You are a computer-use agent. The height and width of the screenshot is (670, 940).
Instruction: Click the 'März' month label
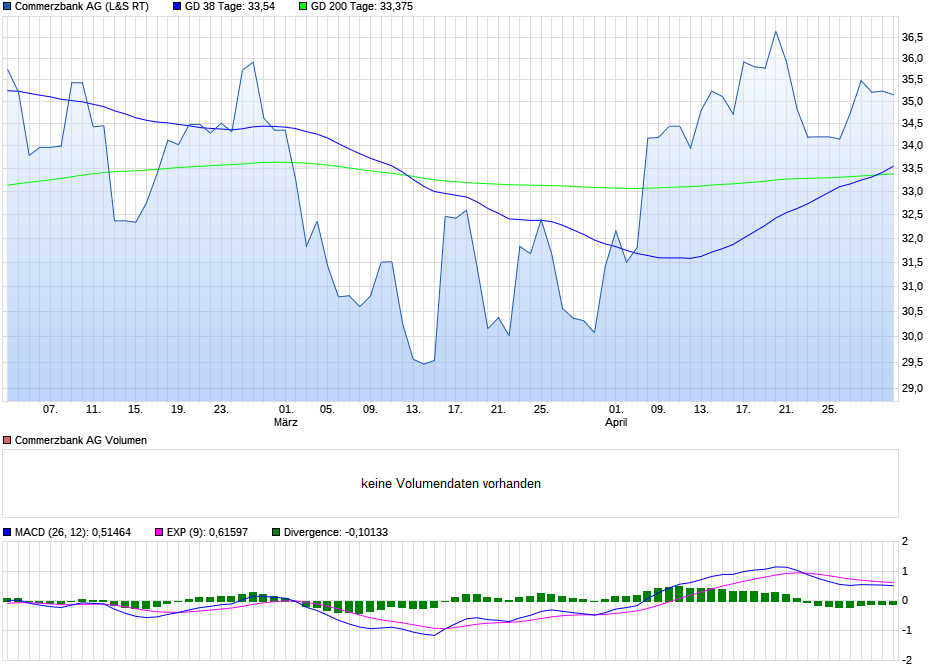286,422
